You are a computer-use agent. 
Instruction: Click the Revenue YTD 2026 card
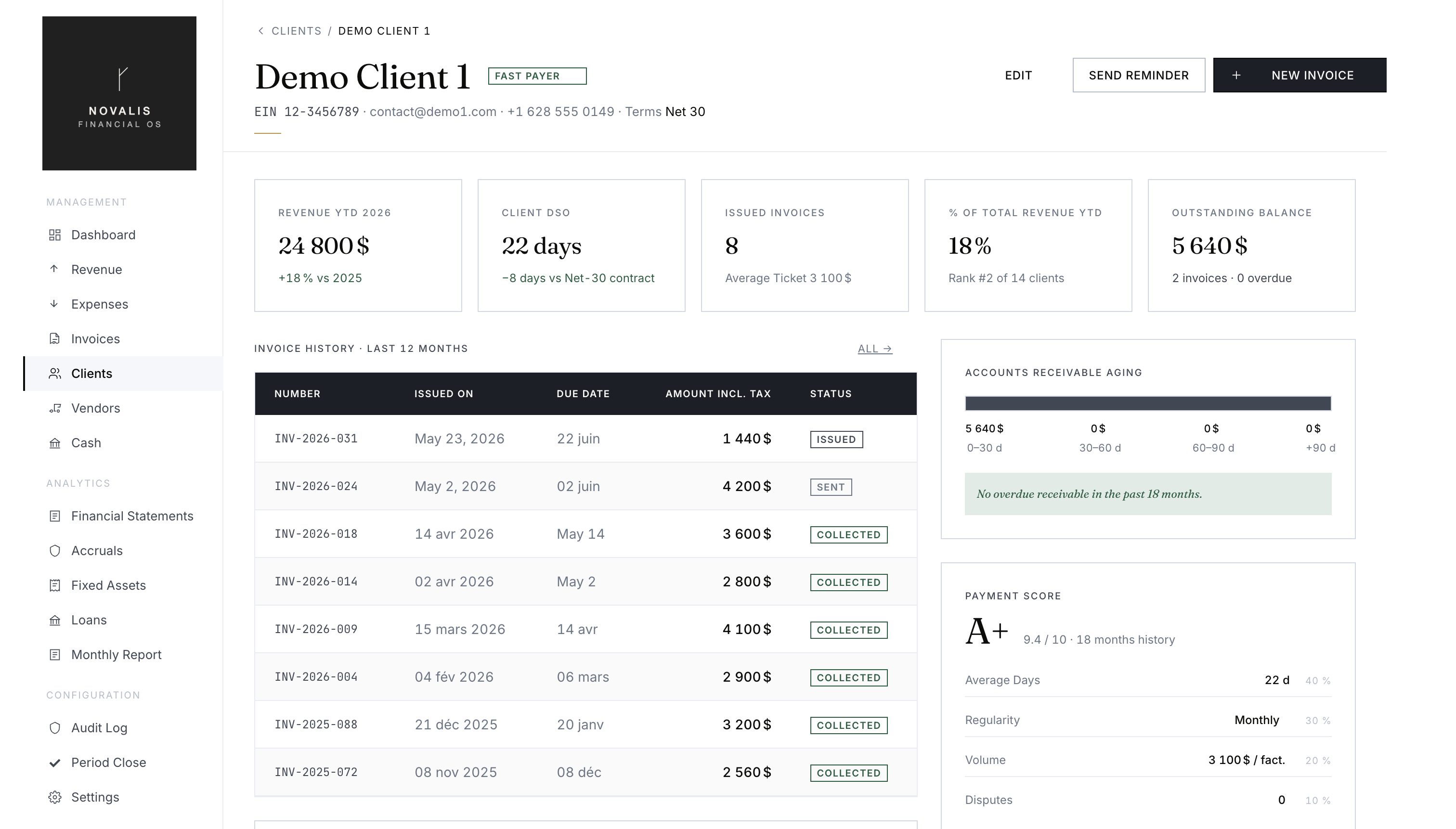click(358, 246)
